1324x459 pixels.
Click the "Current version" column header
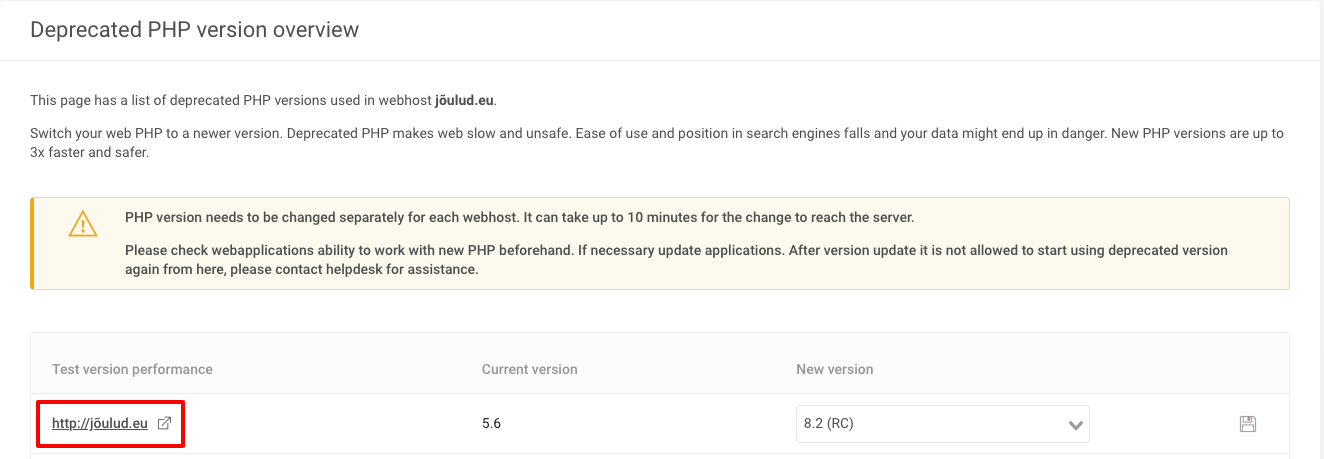click(529, 369)
